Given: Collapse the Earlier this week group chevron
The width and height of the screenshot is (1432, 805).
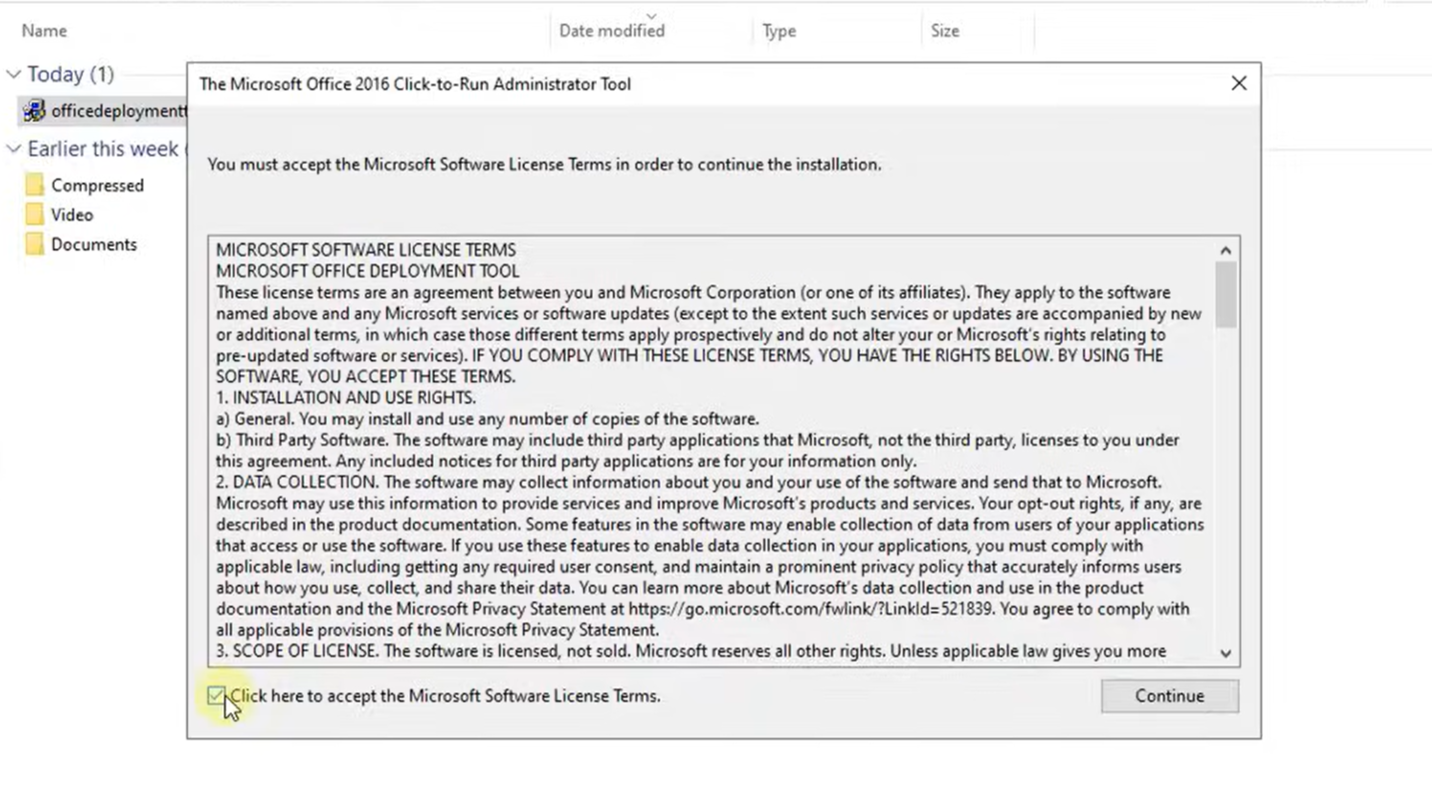Looking at the screenshot, I should [14, 149].
